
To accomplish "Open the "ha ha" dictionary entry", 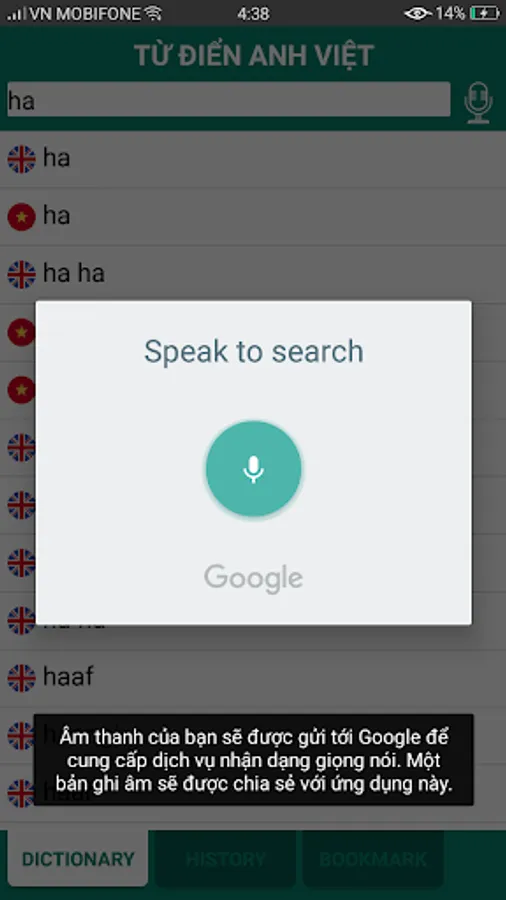I will (x=253, y=274).
